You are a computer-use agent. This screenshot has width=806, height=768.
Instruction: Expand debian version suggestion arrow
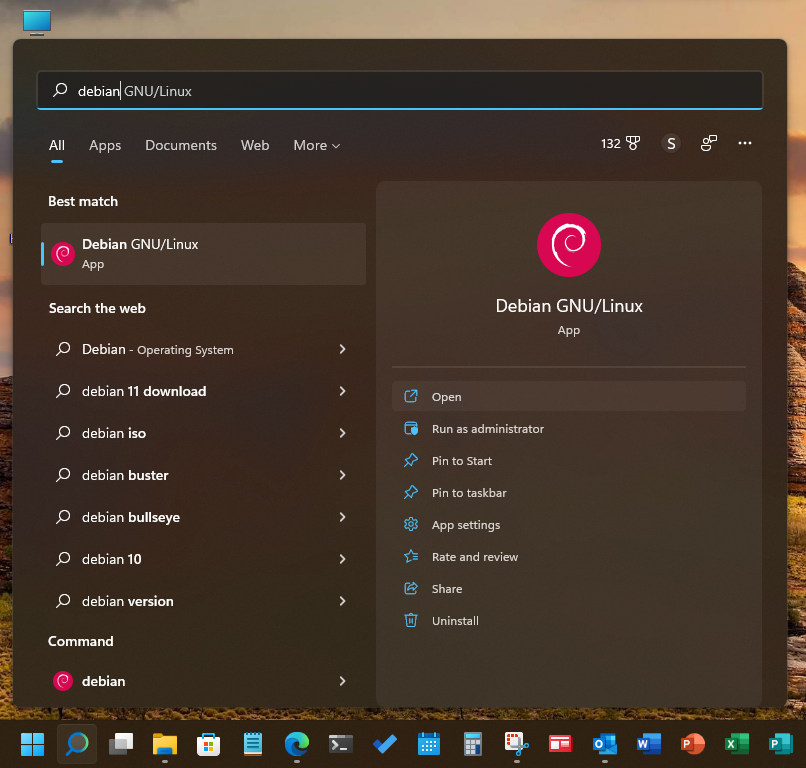tap(342, 601)
